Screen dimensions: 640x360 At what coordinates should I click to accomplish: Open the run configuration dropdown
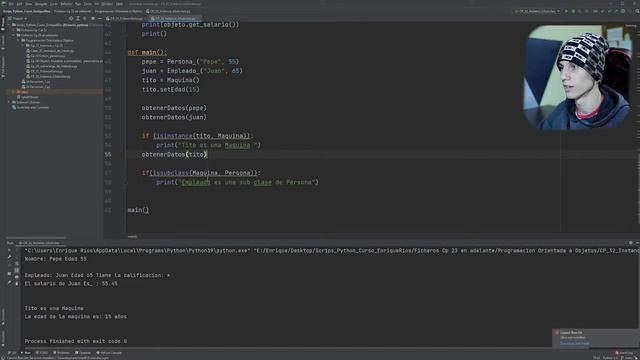[538, 11]
